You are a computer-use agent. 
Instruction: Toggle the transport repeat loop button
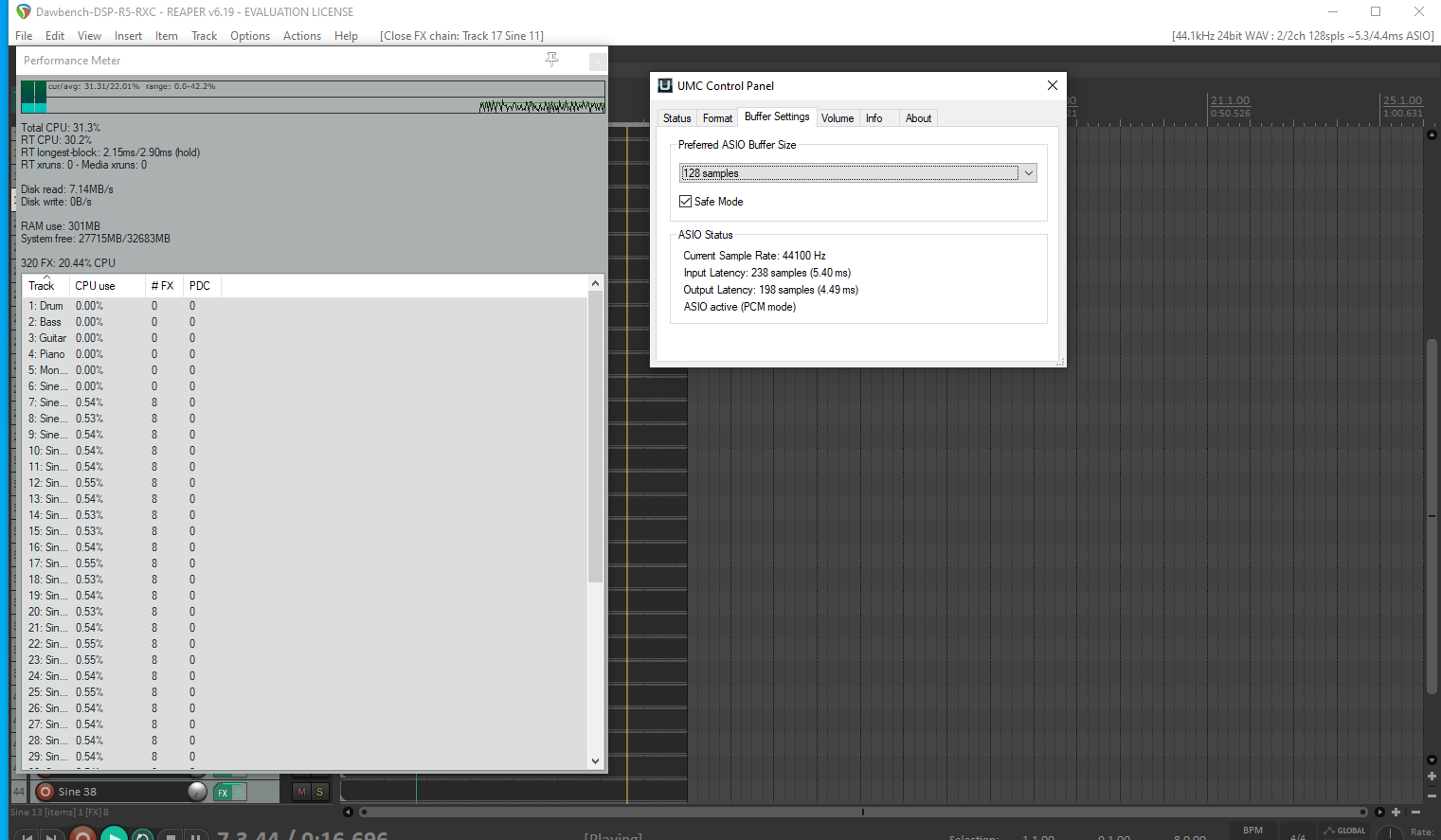point(143,835)
